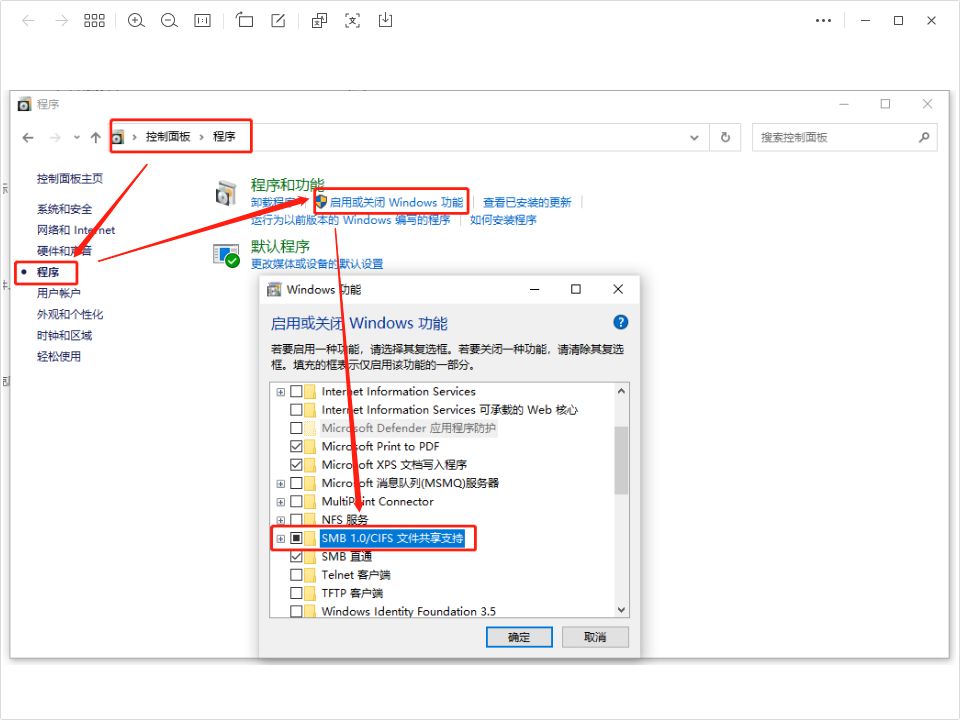Open Clock and Region category
The height and width of the screenshot is (720, 960).
64,336
